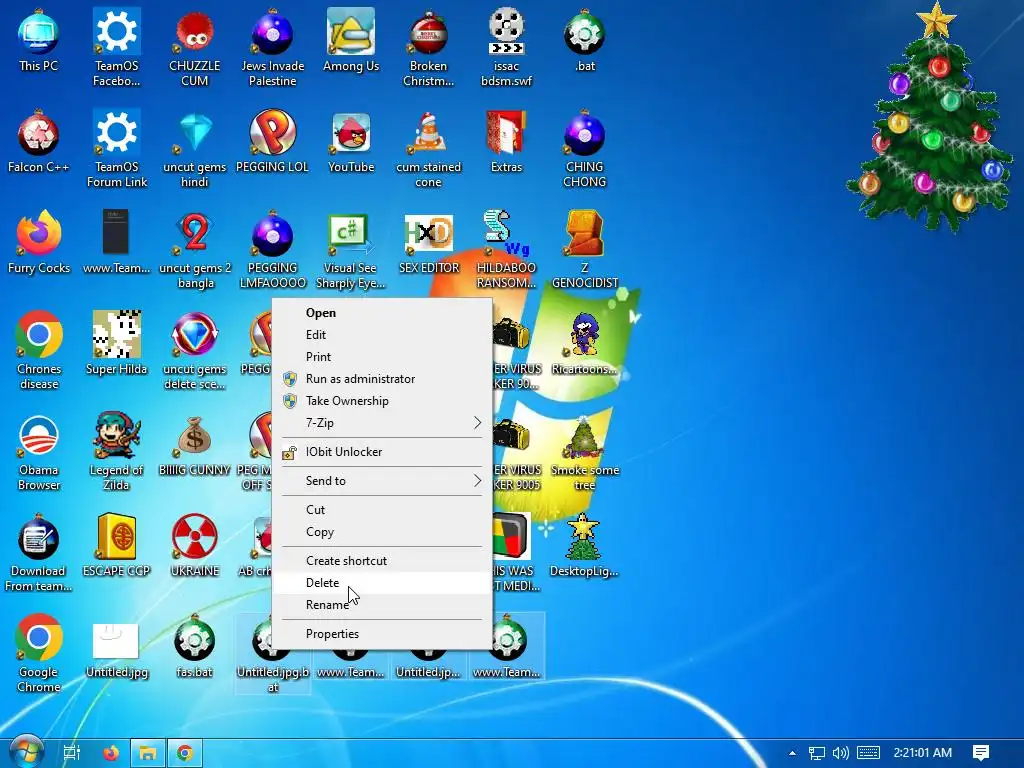Viewport: 1024px width, 768px height.
Task: Select the Chrones disease Chrome icon
Action: (x=39, y=351)
